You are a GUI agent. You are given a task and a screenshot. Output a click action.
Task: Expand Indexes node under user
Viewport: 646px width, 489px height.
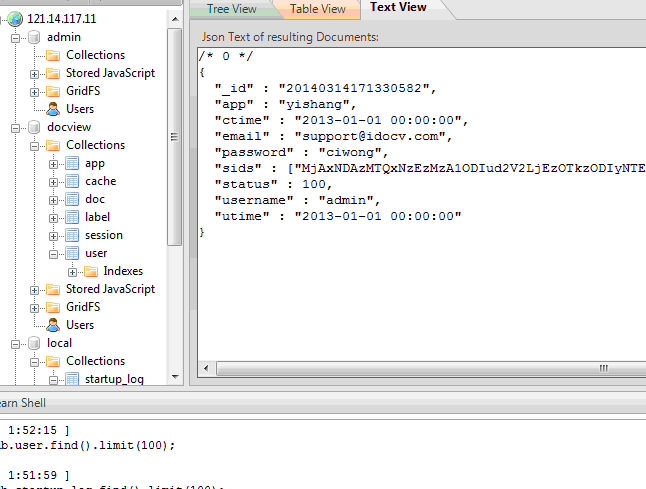pos(73,272)
